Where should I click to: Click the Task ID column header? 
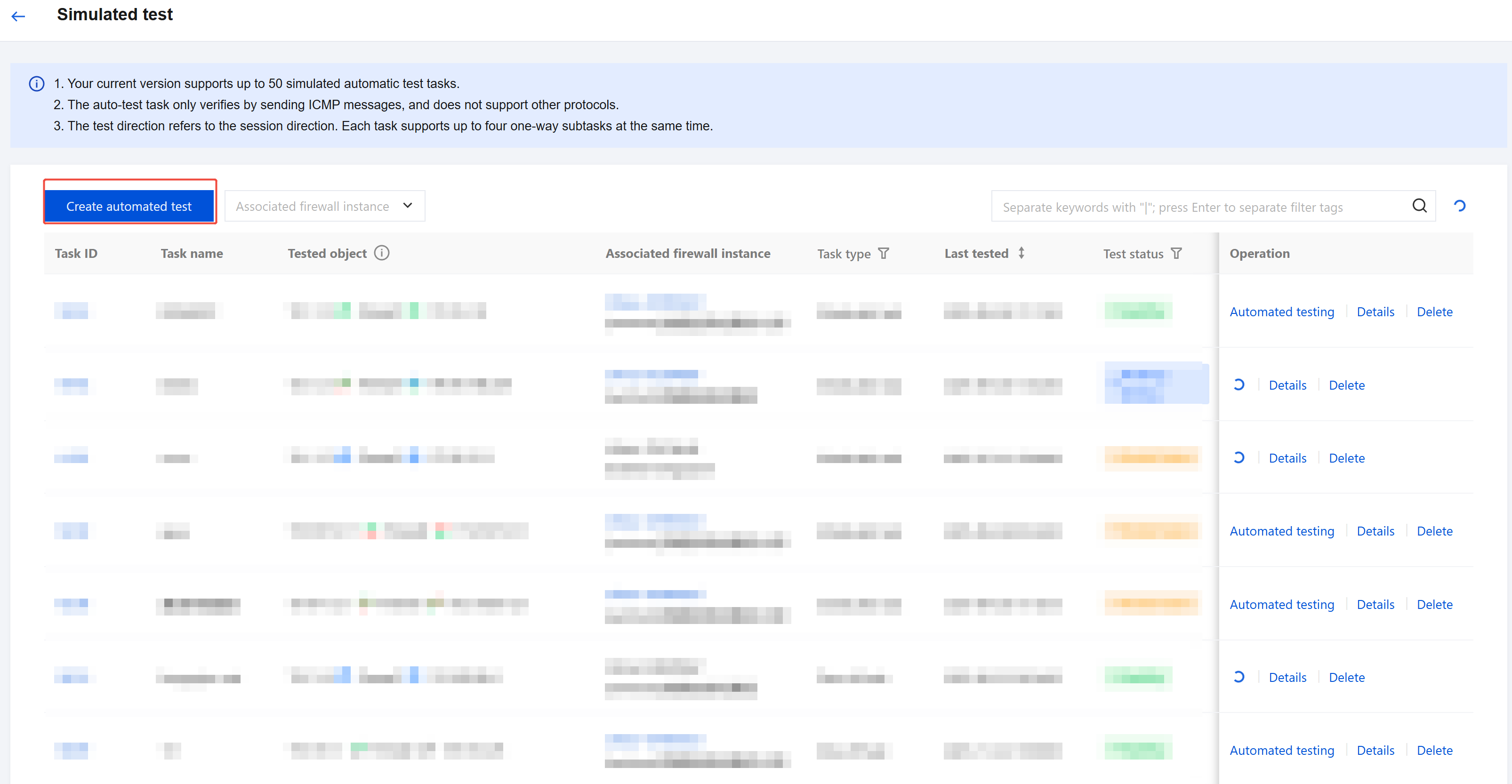point(76,254)
